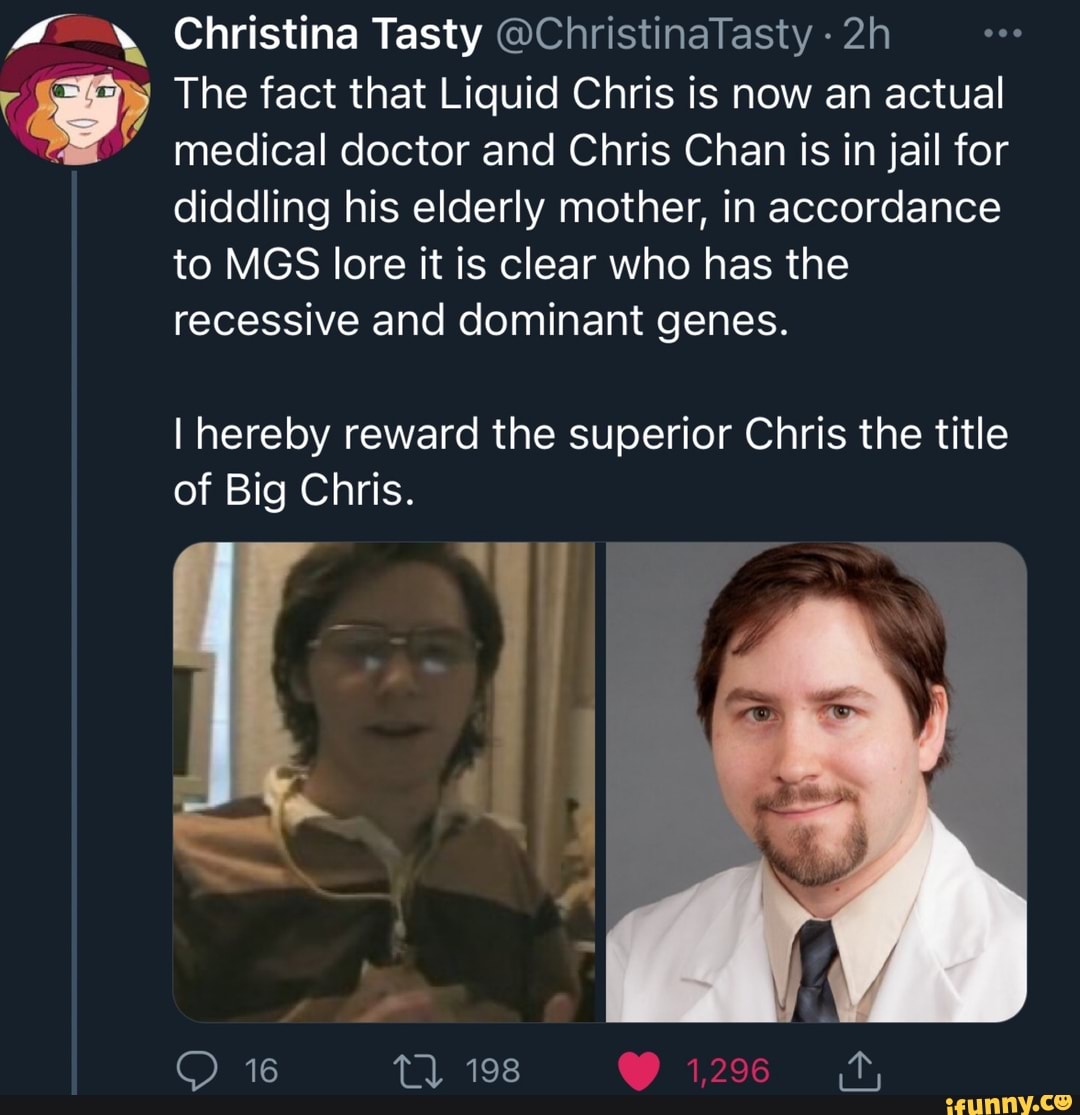Click the display name Christina Tasty
This screenshot has width=1080, height=1115.
click(327, 36)
